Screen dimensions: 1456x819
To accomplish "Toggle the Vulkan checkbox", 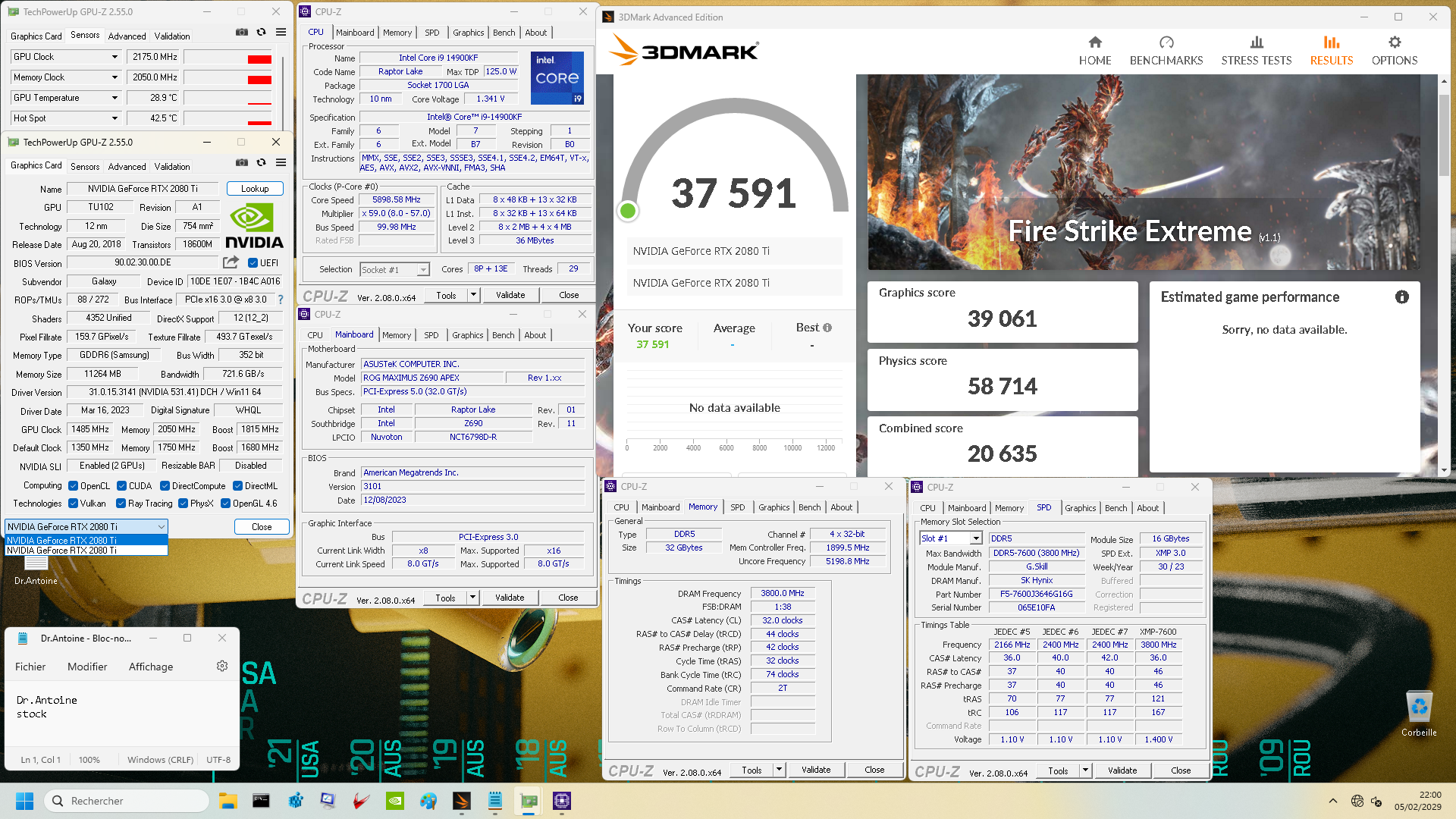I will [74, 504].
